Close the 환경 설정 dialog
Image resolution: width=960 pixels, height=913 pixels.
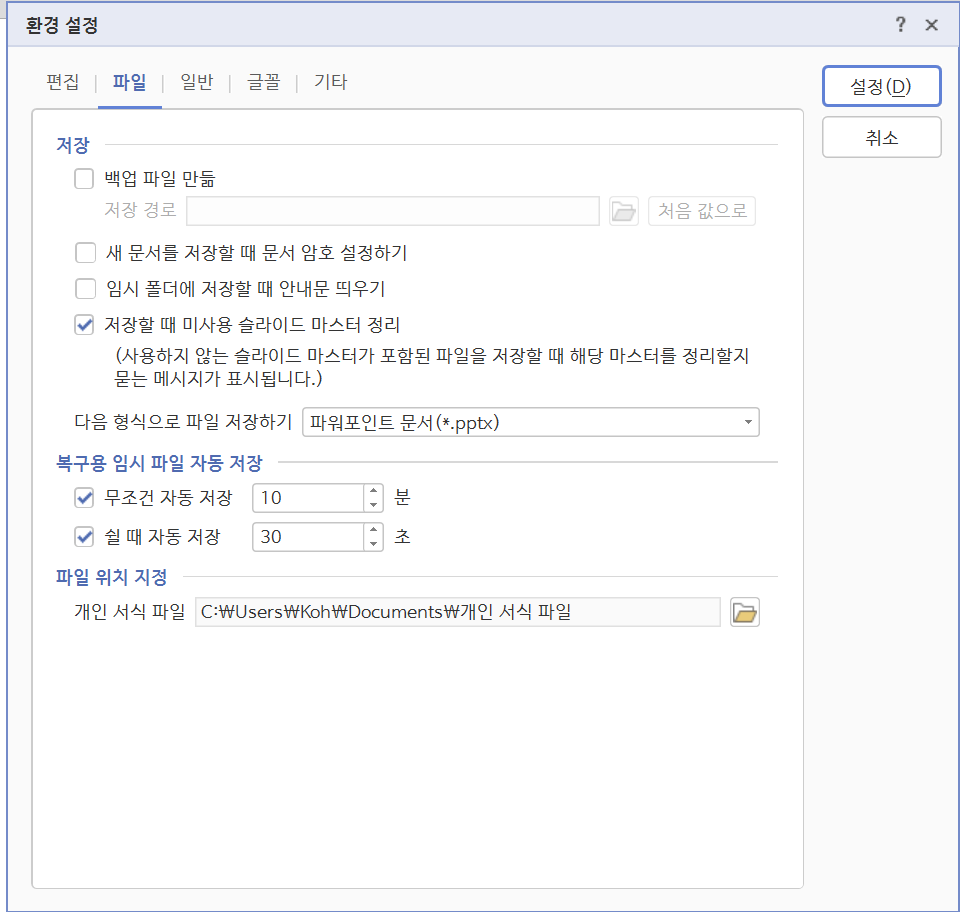point(931,25)
